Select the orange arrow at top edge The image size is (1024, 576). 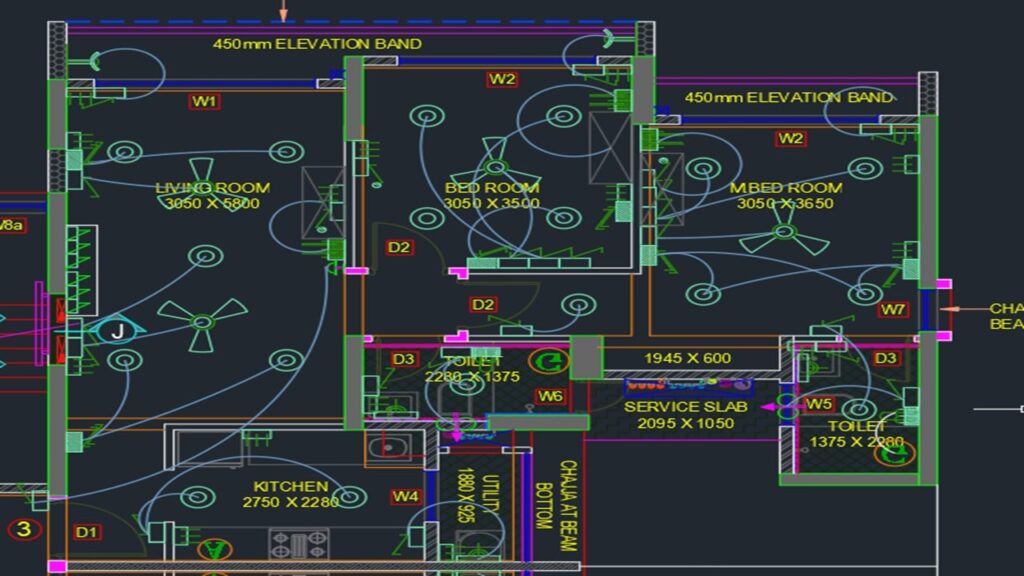click(x=283, y=10)
